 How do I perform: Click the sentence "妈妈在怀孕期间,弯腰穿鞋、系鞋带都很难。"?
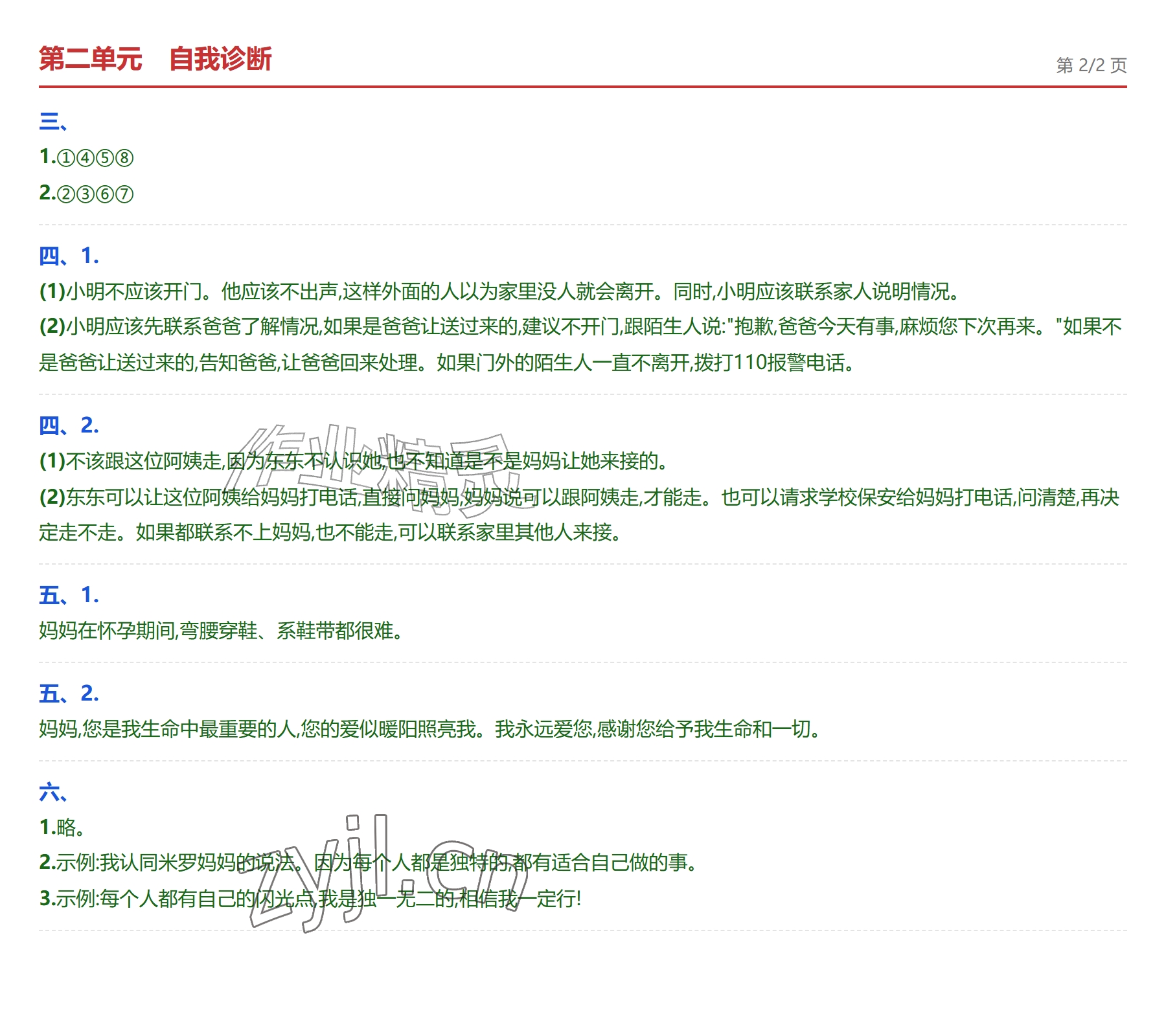(x=221, y=631)
